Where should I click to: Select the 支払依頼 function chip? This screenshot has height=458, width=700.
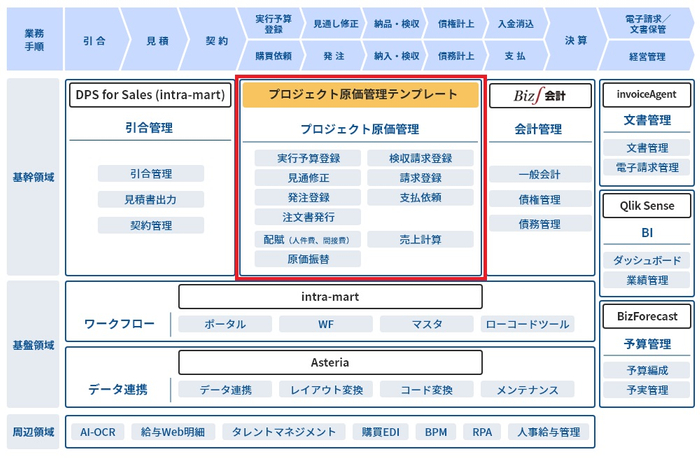[x=420, y=197]
